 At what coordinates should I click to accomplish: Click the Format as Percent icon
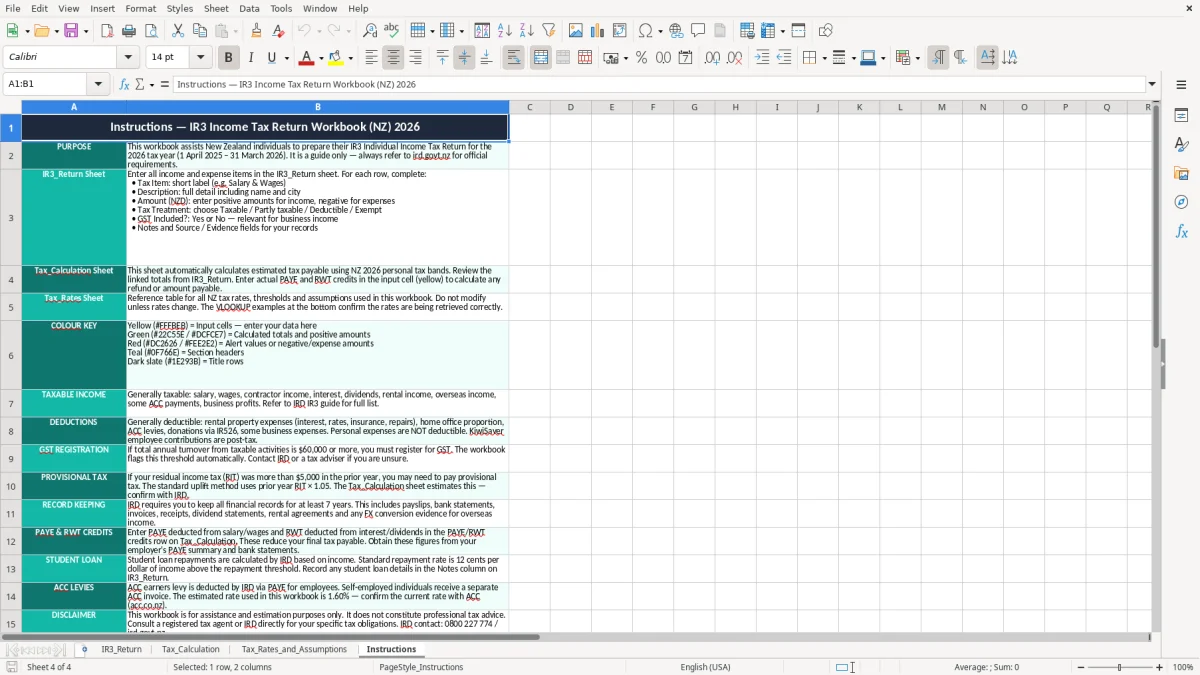[641, 58]
